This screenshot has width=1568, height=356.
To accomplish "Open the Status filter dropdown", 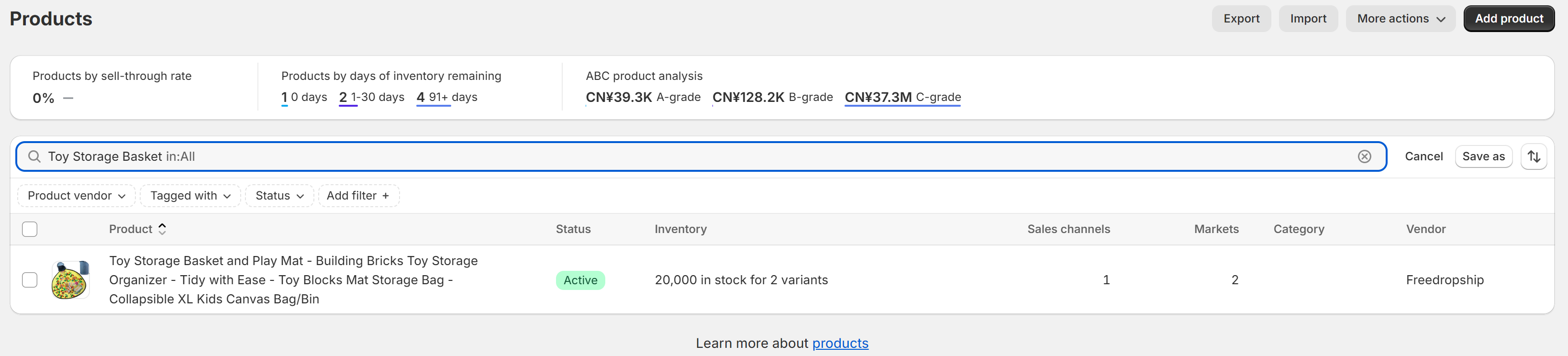I will click(x=279, y=196).
